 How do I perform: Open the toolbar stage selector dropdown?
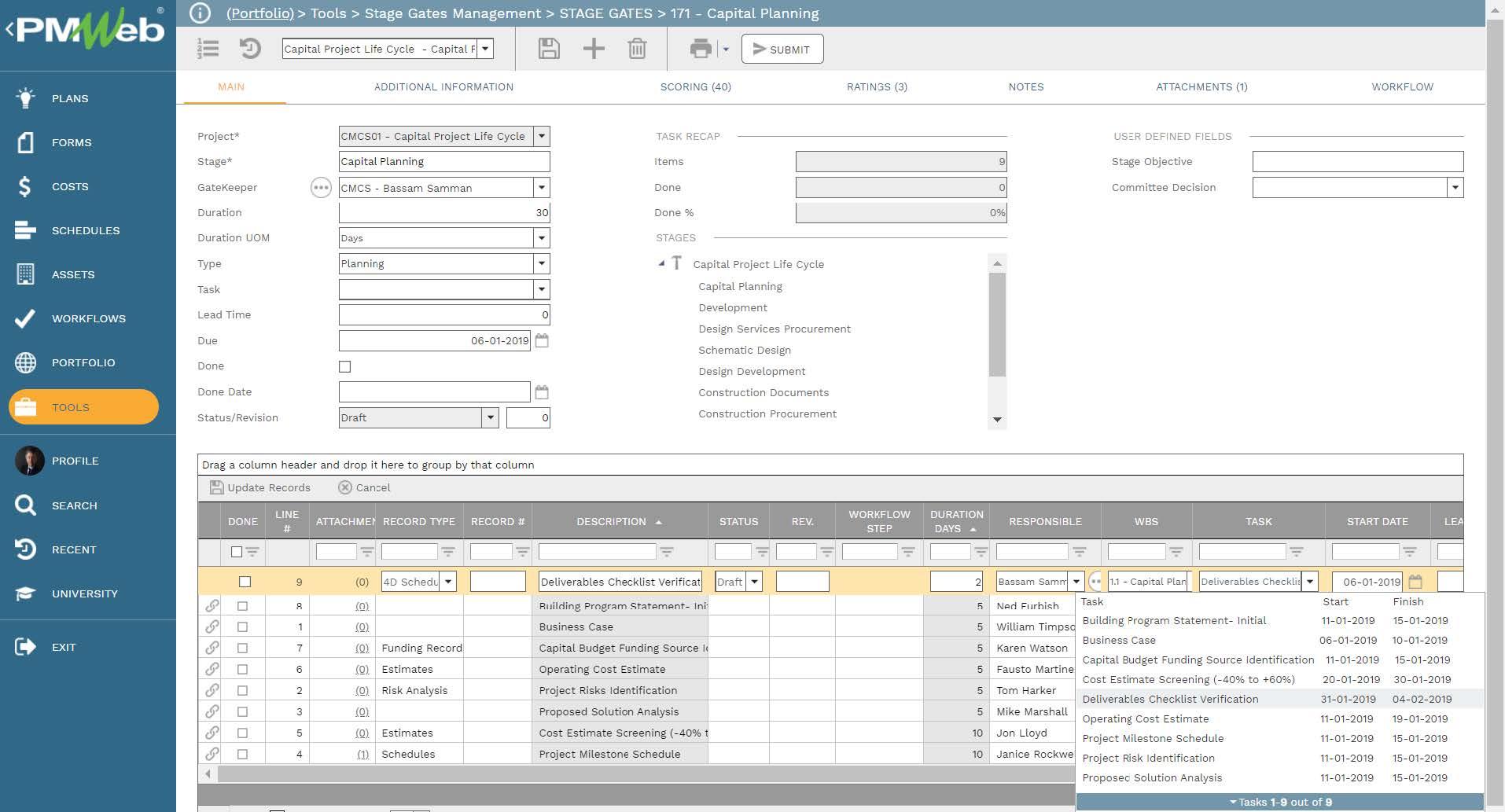[486, 49]
